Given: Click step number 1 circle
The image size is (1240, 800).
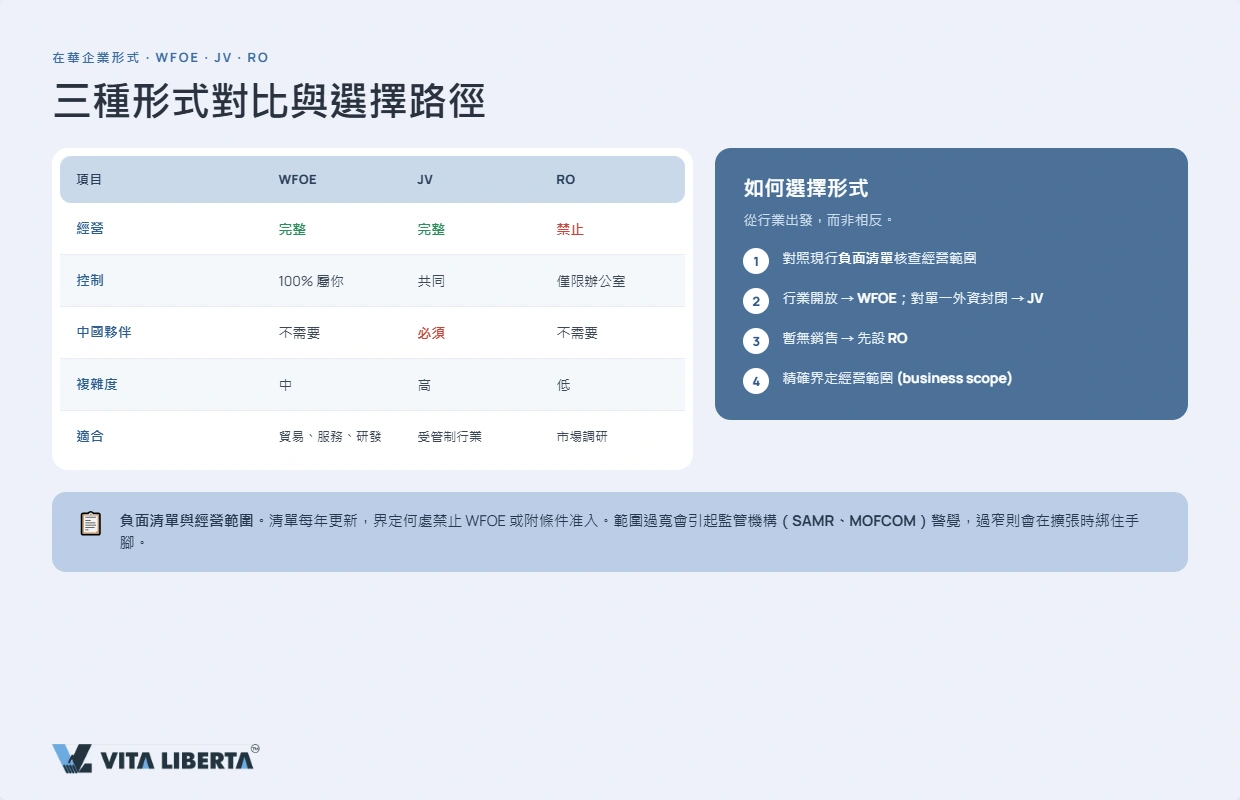Looking at the screenshot, I should click(756, 261).
